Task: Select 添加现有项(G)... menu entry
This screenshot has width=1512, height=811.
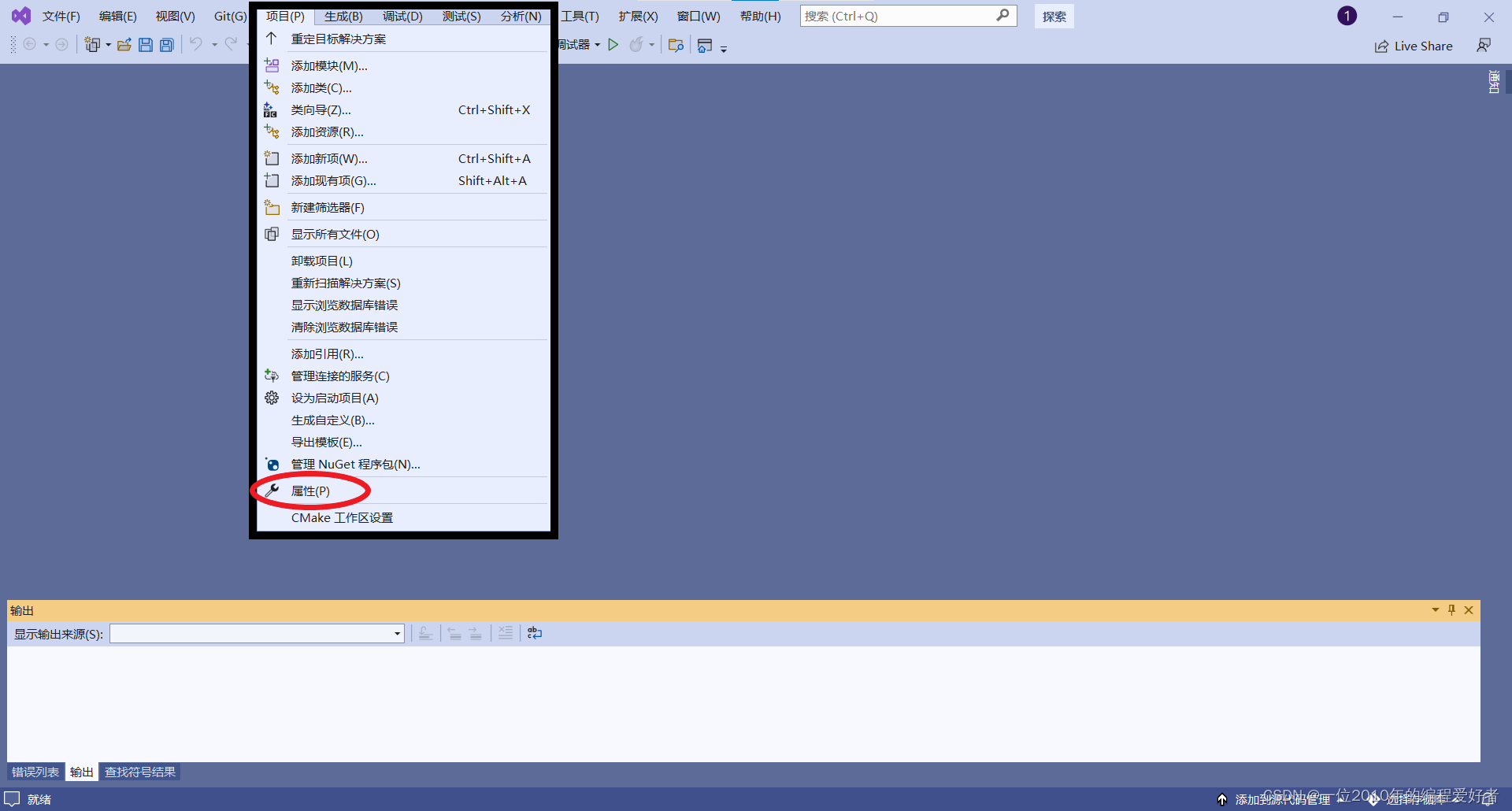Action: [x=403, y=180]
